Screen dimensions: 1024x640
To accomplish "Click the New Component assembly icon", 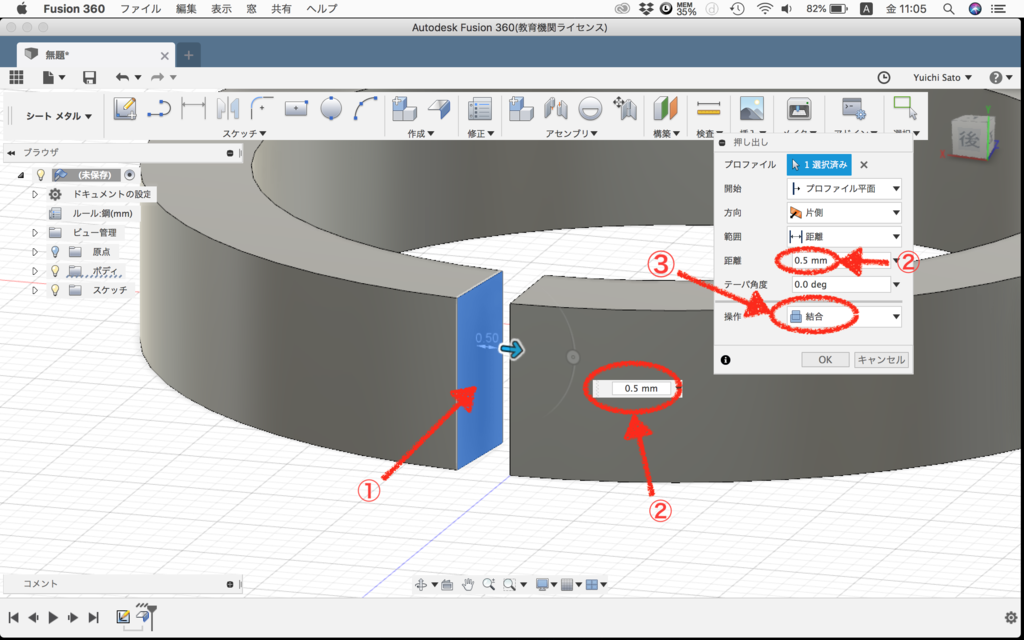I will click(x=521, y=108).
